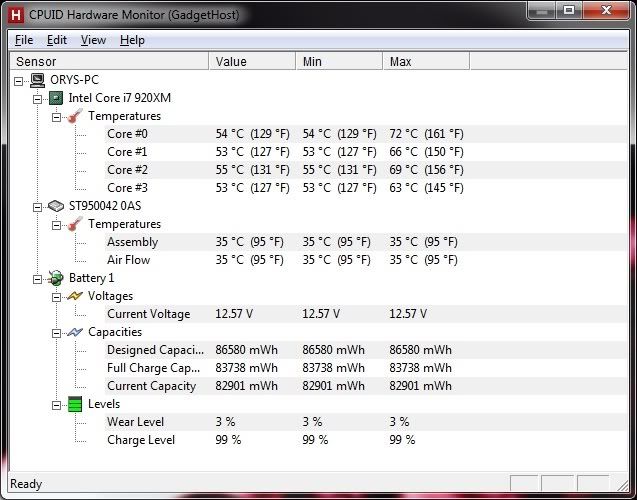The height and width of the screenshot is (500, 637).
Task: Click the window resize grip corner
Action: click(x=622, y=485)
